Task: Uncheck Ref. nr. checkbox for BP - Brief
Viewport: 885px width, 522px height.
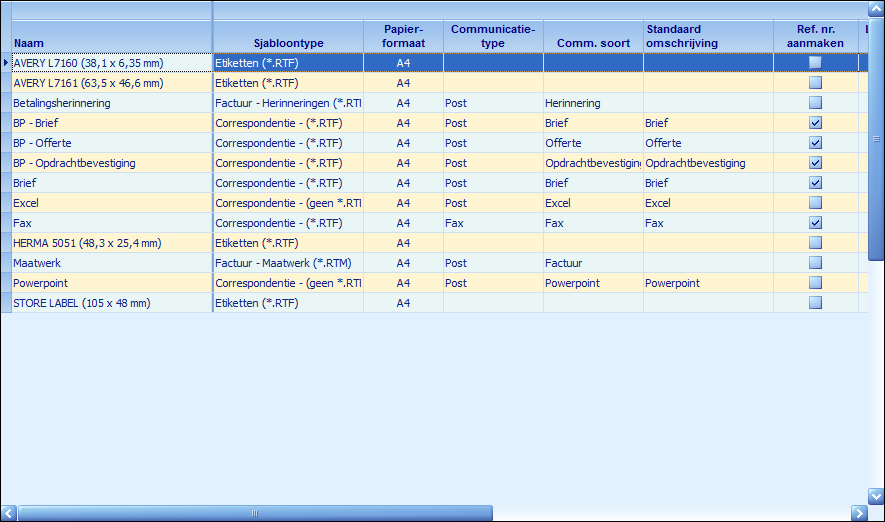Action: pos(815,123)
